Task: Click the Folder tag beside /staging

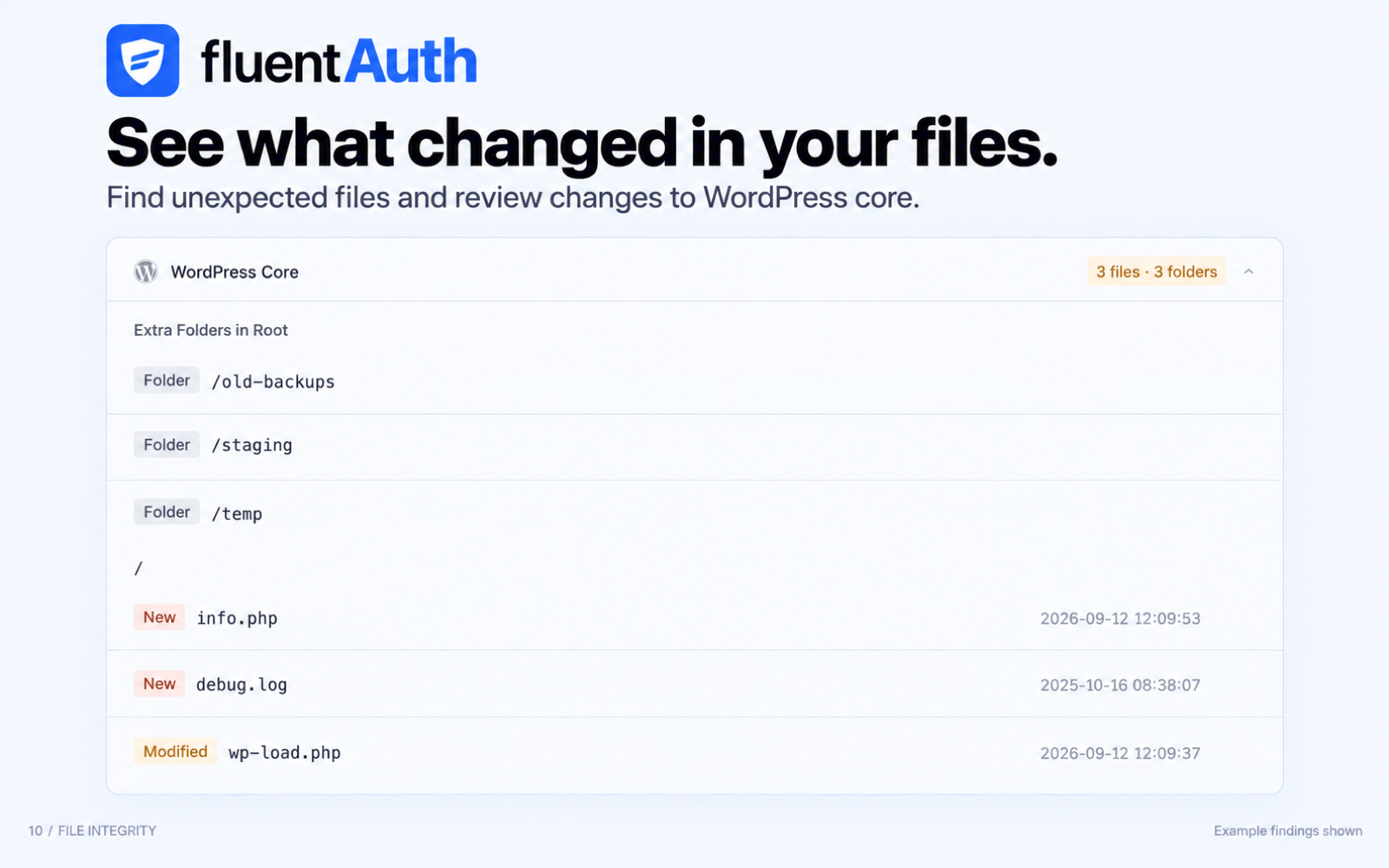Action: (167, 444)
